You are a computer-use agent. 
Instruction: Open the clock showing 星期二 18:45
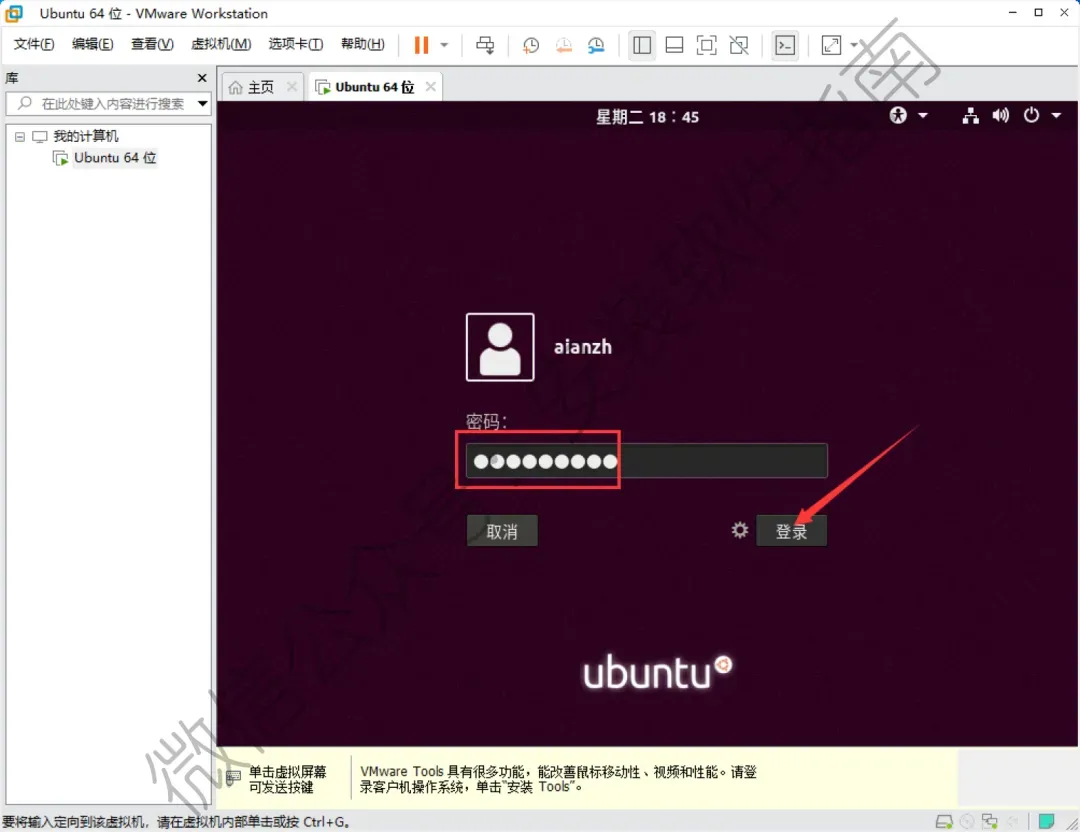pos(647,117)
